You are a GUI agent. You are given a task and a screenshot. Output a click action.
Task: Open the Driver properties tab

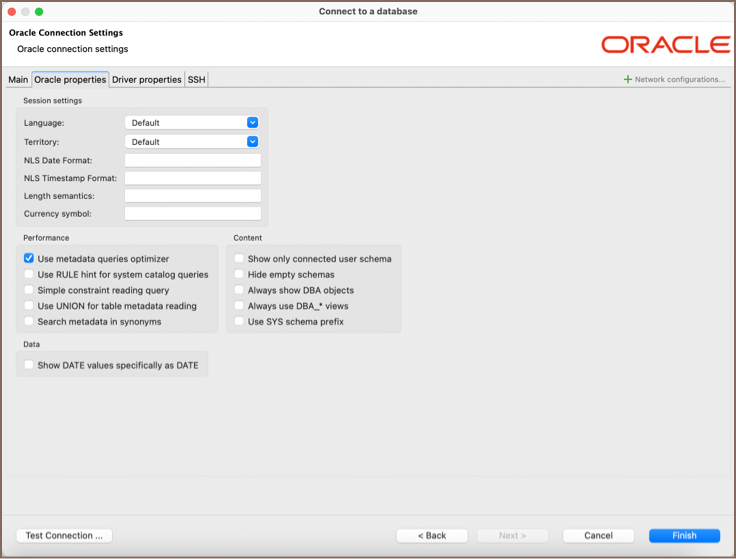point(146,80)
